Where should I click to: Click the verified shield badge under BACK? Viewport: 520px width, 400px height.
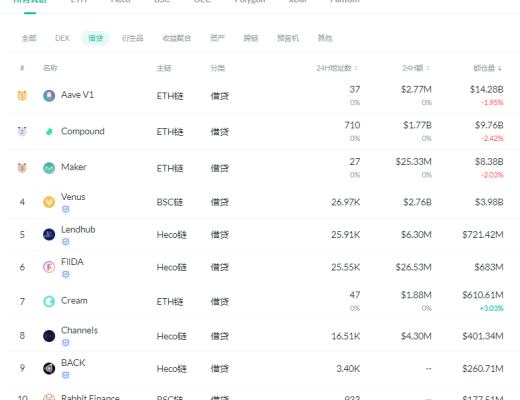pos(66,375)
